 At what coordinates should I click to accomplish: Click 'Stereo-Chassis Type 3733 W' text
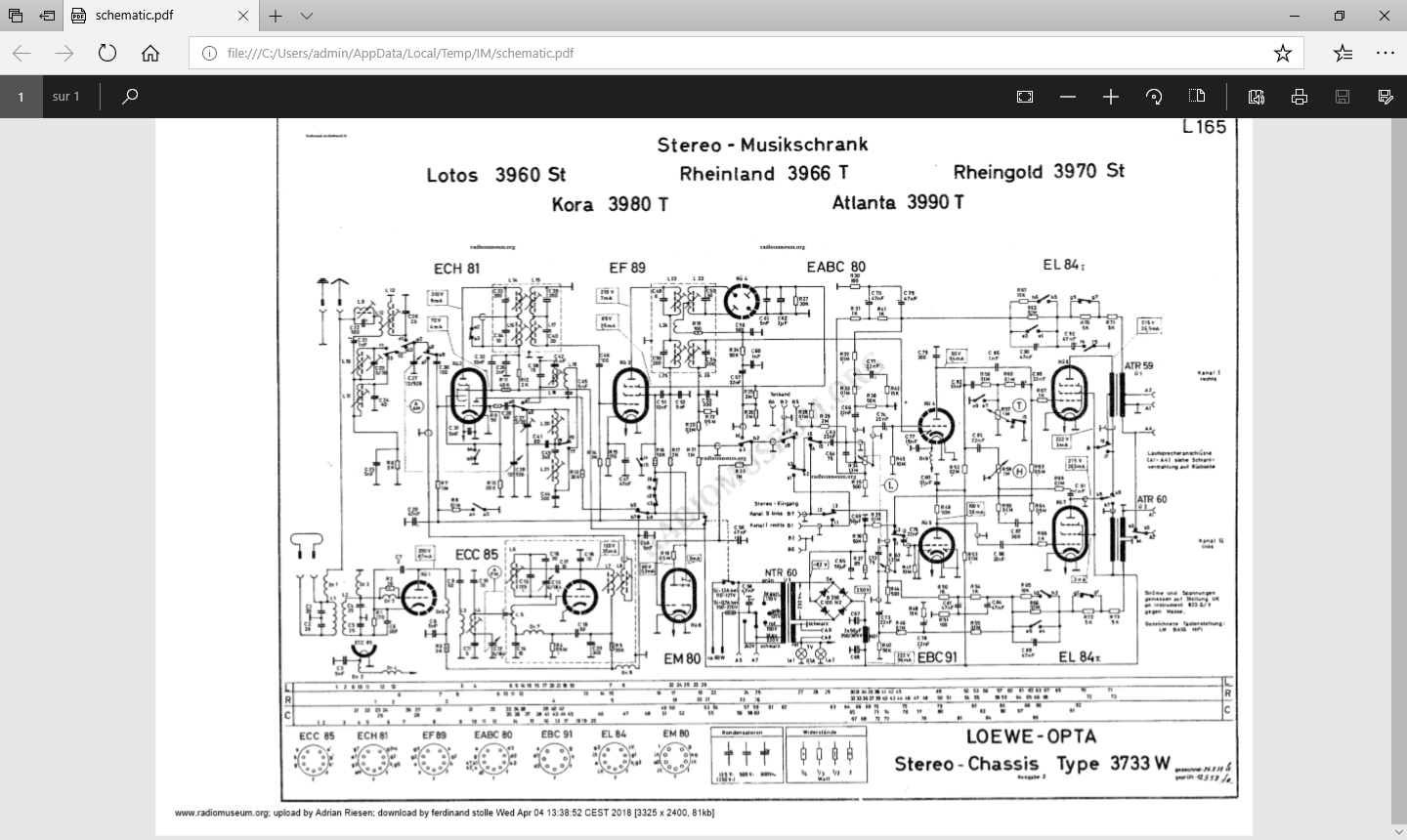coord(1032,764)
